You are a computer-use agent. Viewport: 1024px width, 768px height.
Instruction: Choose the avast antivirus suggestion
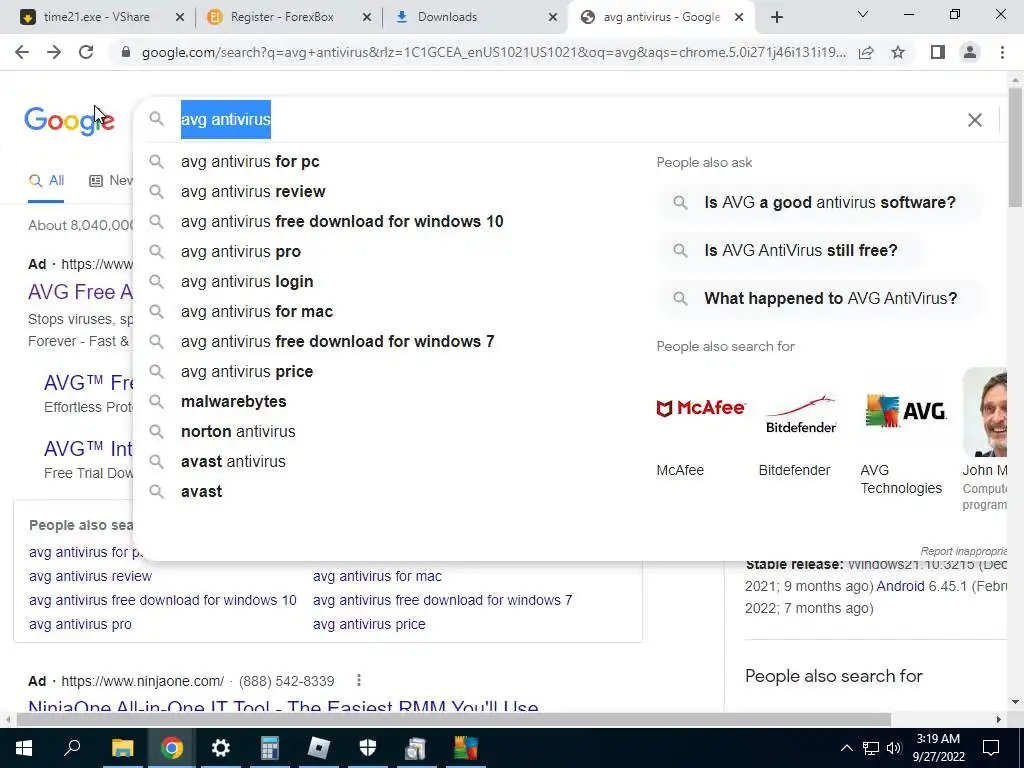233,462
